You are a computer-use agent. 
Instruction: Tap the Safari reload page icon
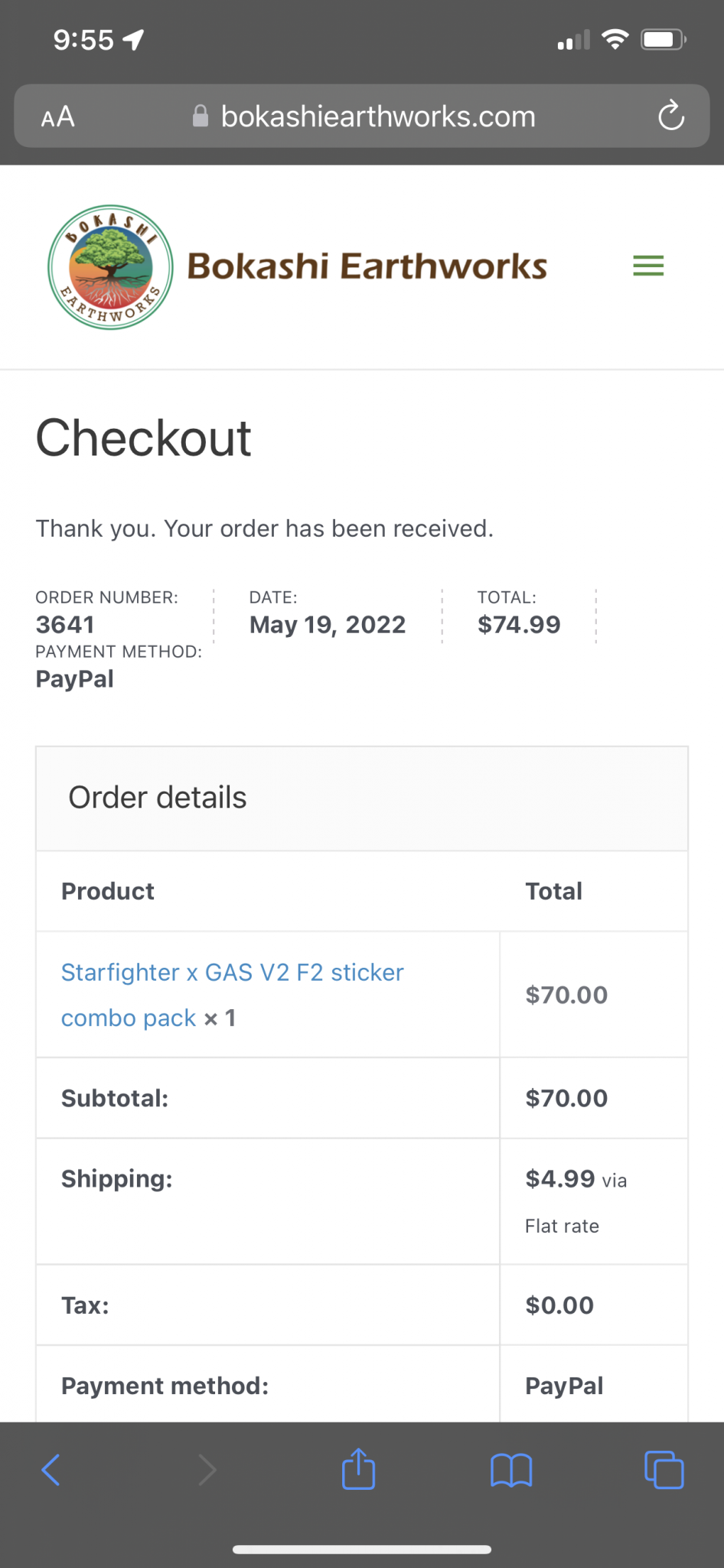coord(670,116)
